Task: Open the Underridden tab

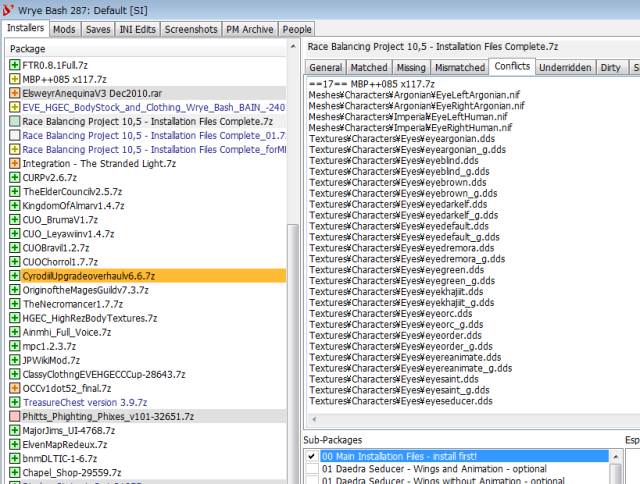Action: 564,67
